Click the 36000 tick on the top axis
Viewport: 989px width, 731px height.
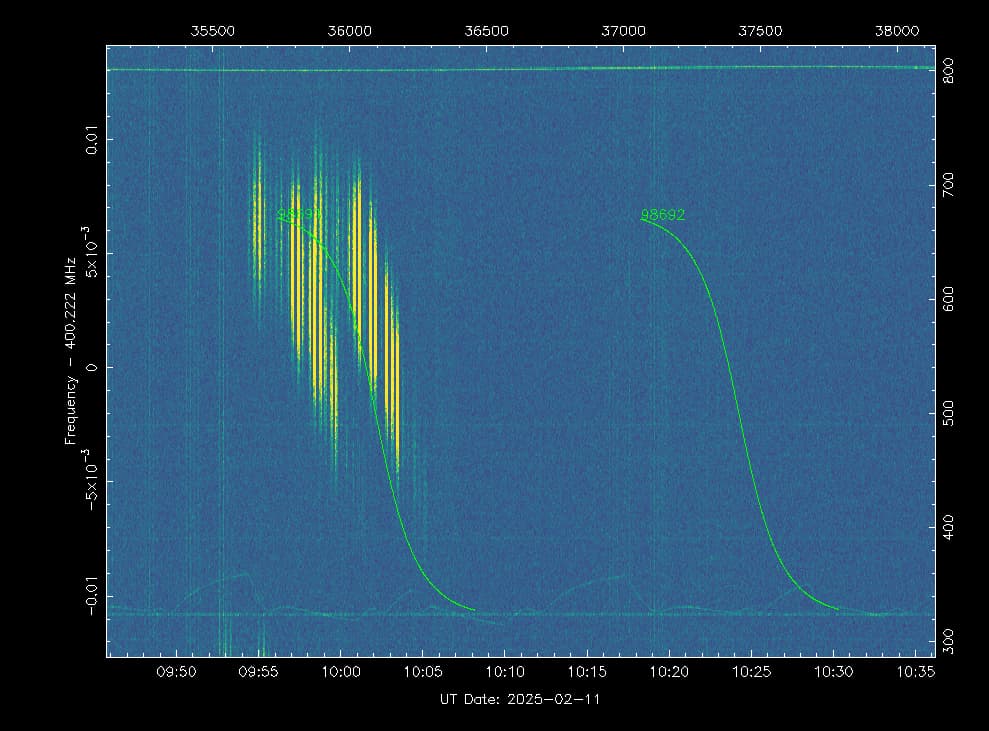click(350, 31)
